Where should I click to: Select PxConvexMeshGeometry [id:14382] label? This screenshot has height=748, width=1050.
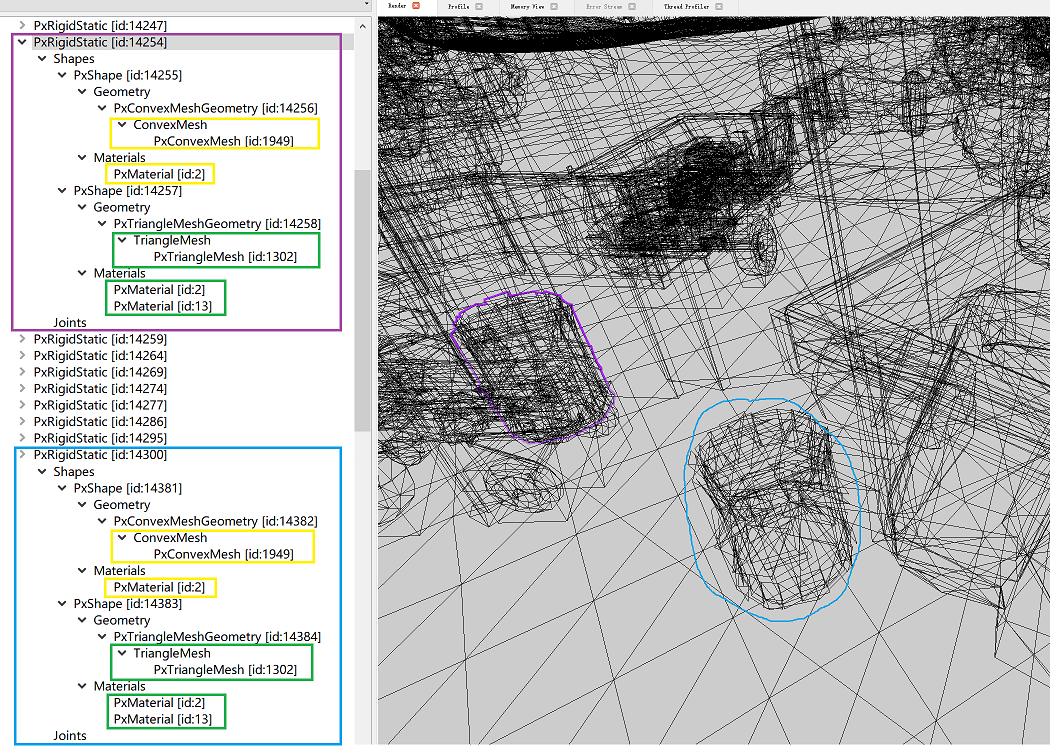click(216, 521)
